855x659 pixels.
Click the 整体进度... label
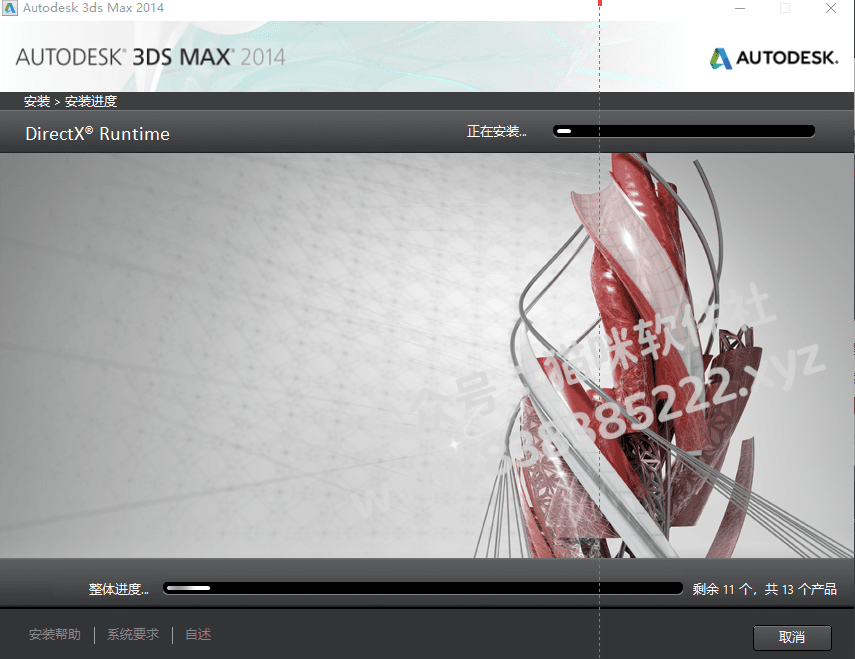(118, 589)
